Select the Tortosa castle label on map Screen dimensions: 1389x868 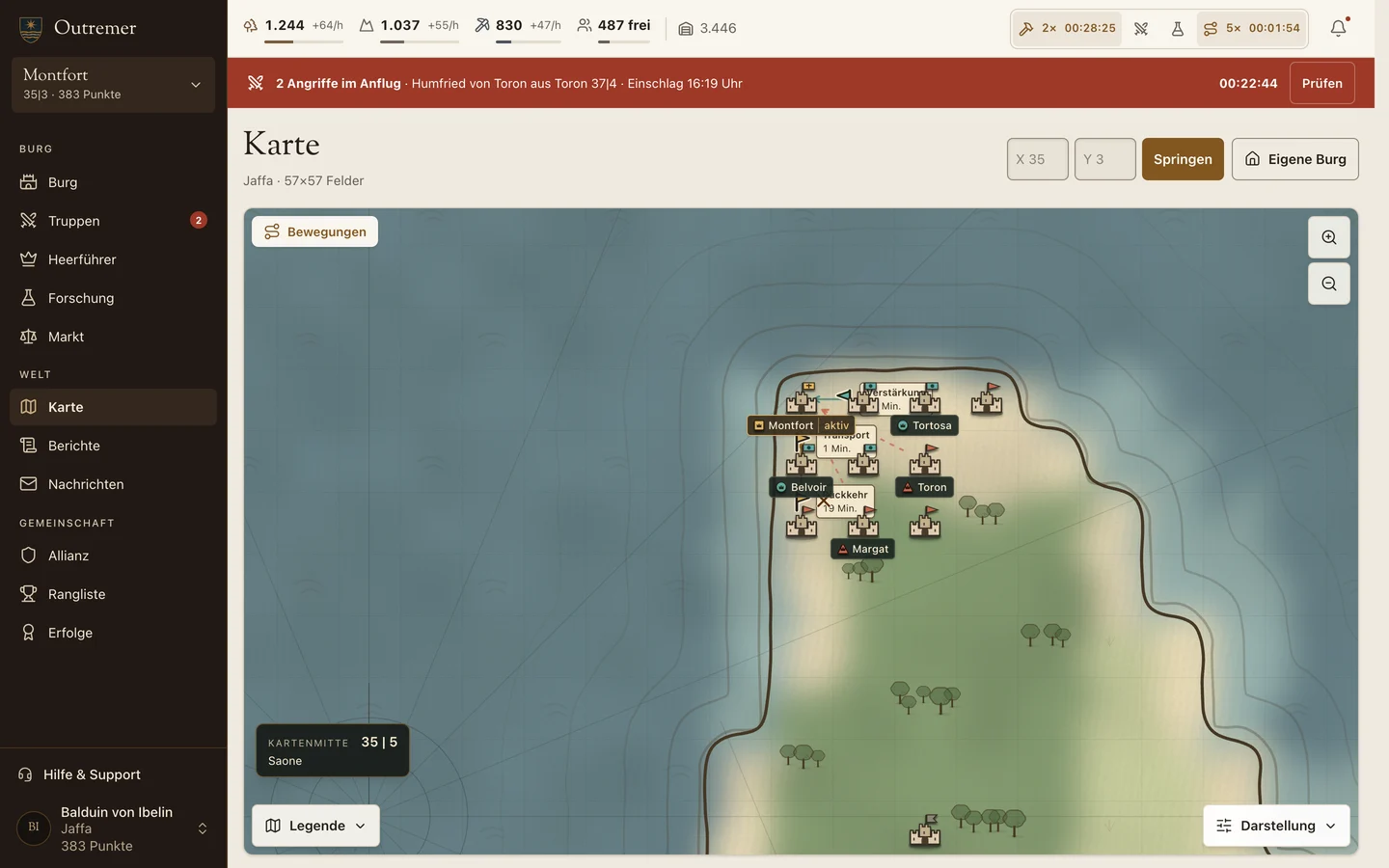tap(924, 425)
